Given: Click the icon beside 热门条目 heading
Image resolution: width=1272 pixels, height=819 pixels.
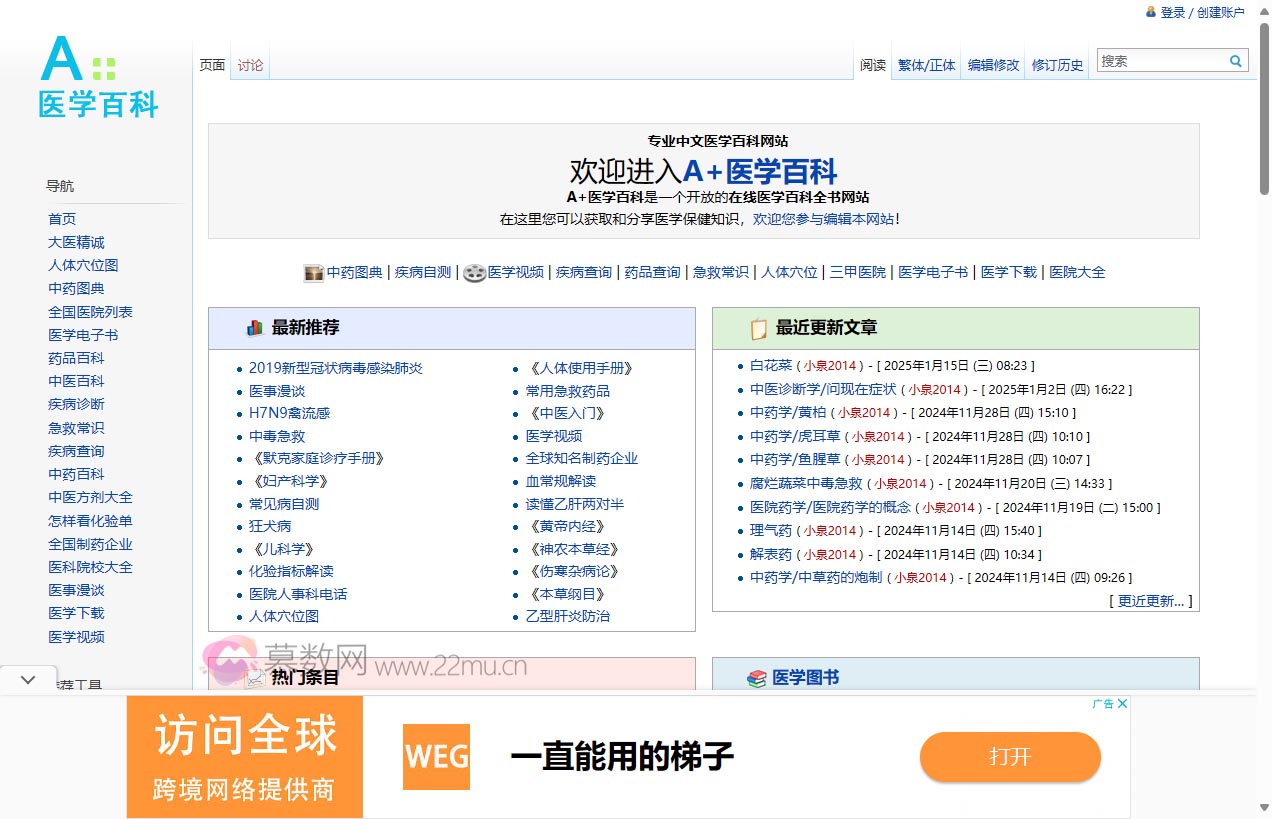Looking at the screenshot, I should (x=257, y=677).
